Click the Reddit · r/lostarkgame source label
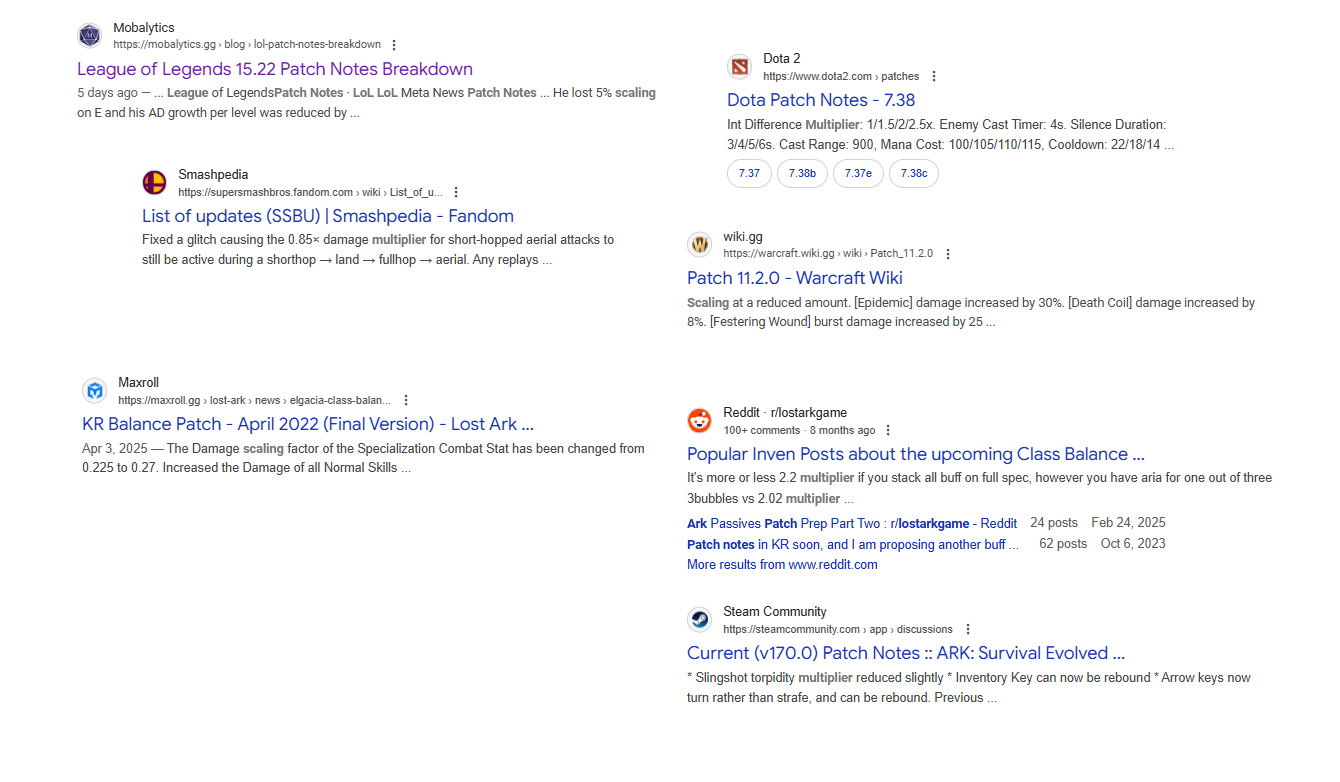 (785, 413)
